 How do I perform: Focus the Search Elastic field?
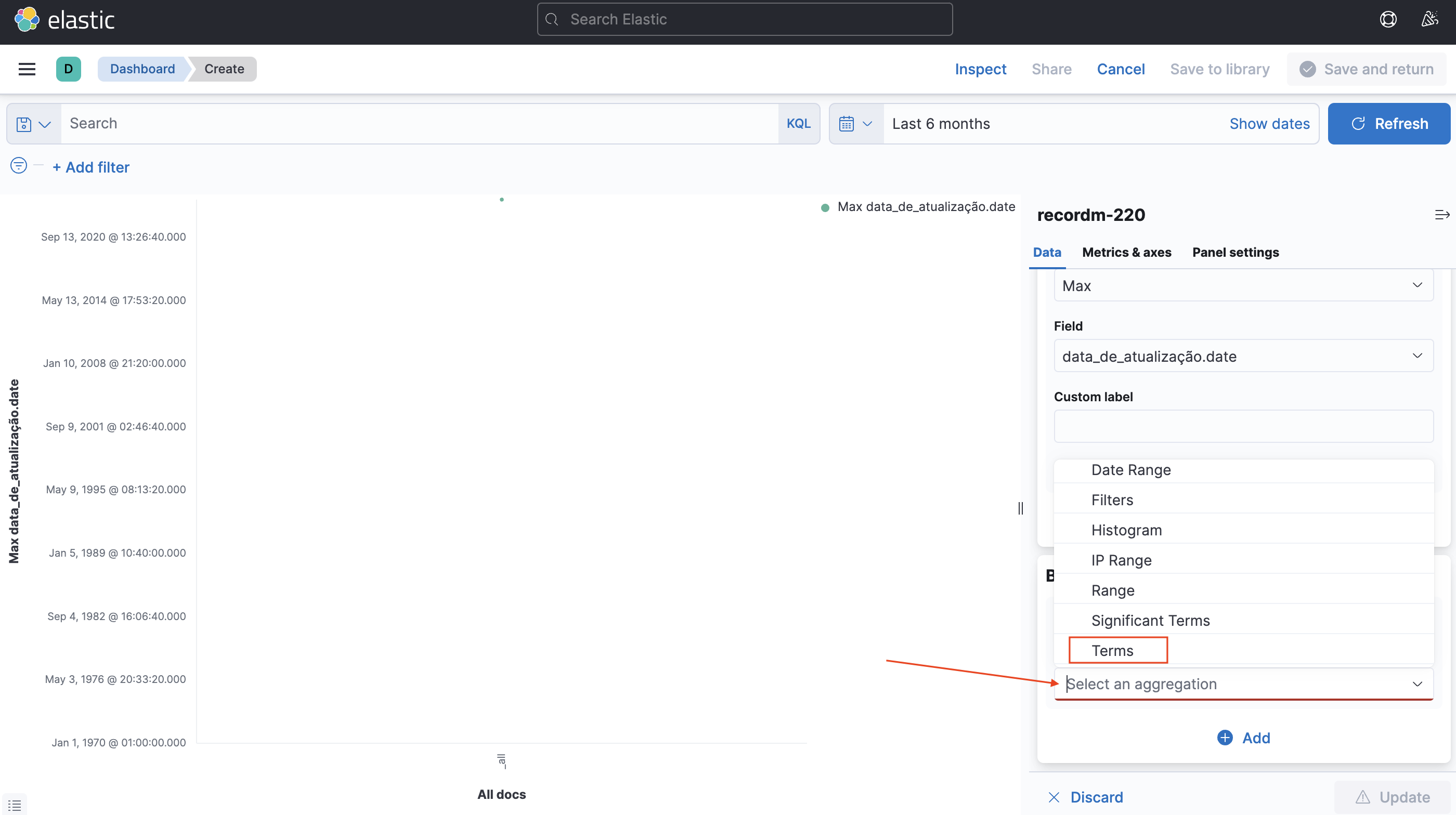(745, 20)
